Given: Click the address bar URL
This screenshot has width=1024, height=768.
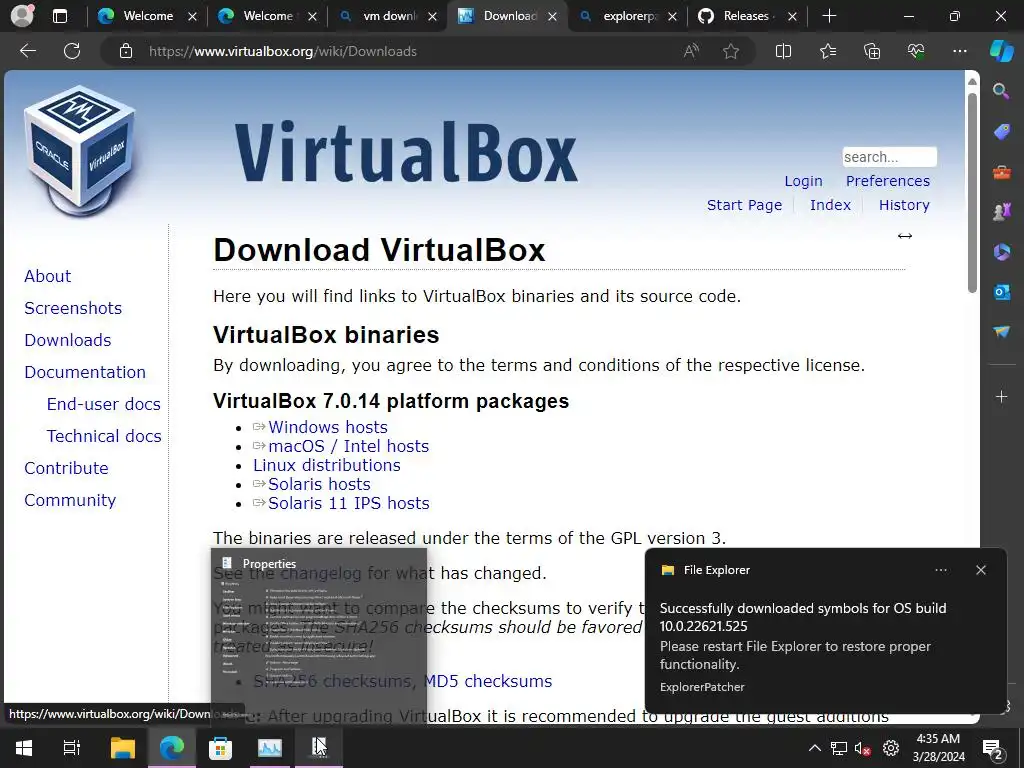Looking at the screenshot, I should point(283,51).
